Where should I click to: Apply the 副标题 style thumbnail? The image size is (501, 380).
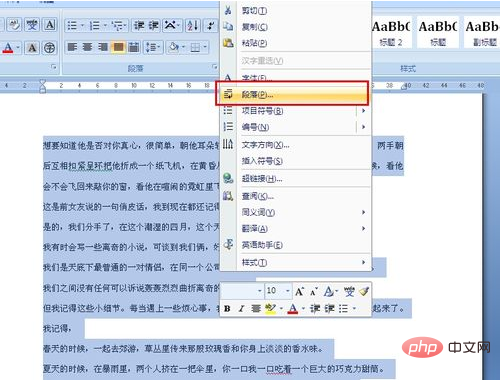coord(483,33)
